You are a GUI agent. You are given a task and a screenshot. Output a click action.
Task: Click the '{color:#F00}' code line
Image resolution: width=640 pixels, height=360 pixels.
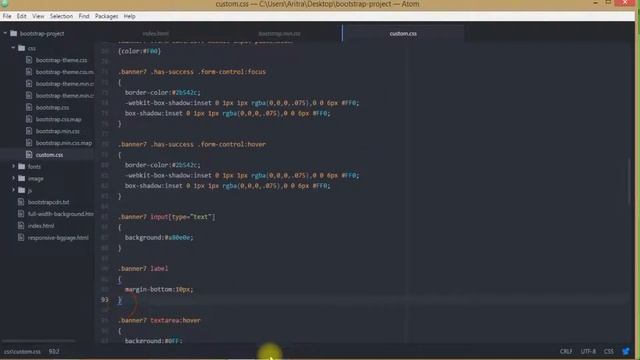(x=139, y=51)
